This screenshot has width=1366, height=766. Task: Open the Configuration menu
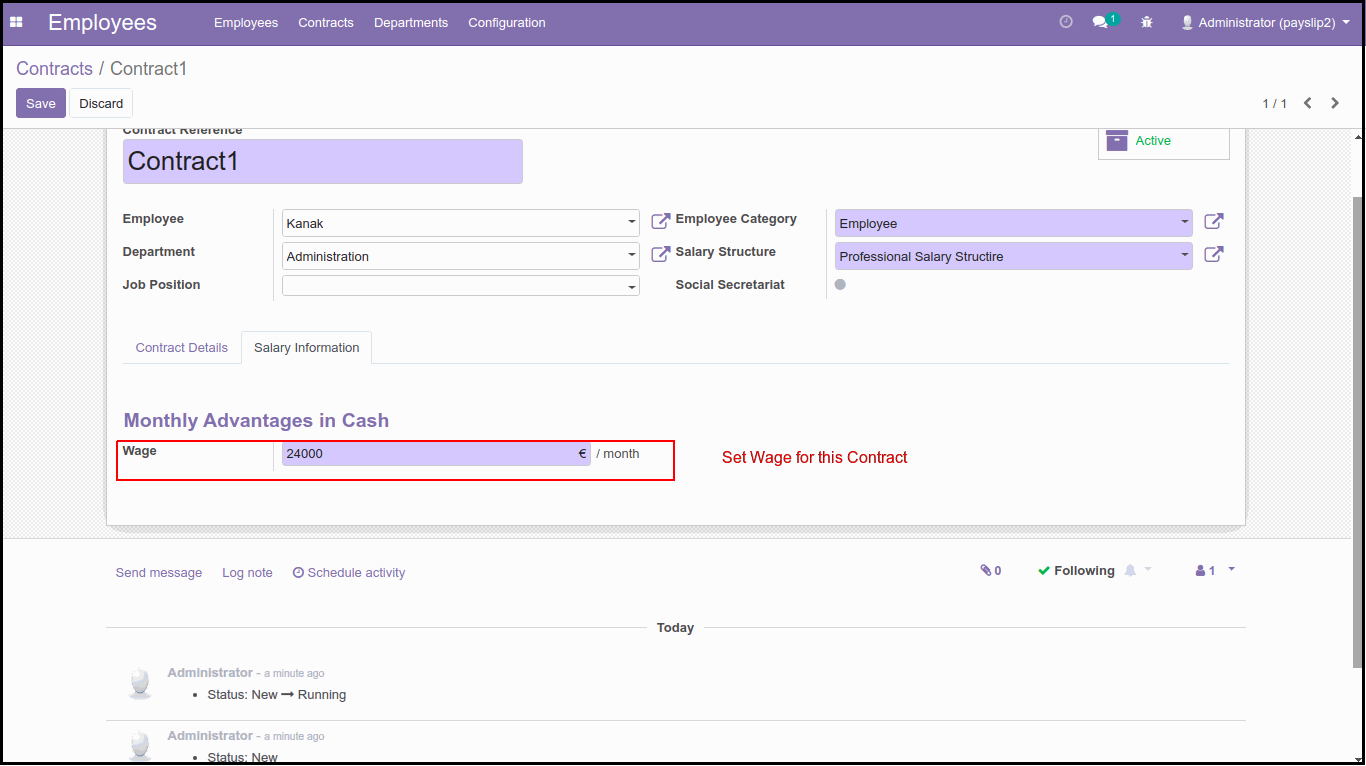tap(507, 22)
